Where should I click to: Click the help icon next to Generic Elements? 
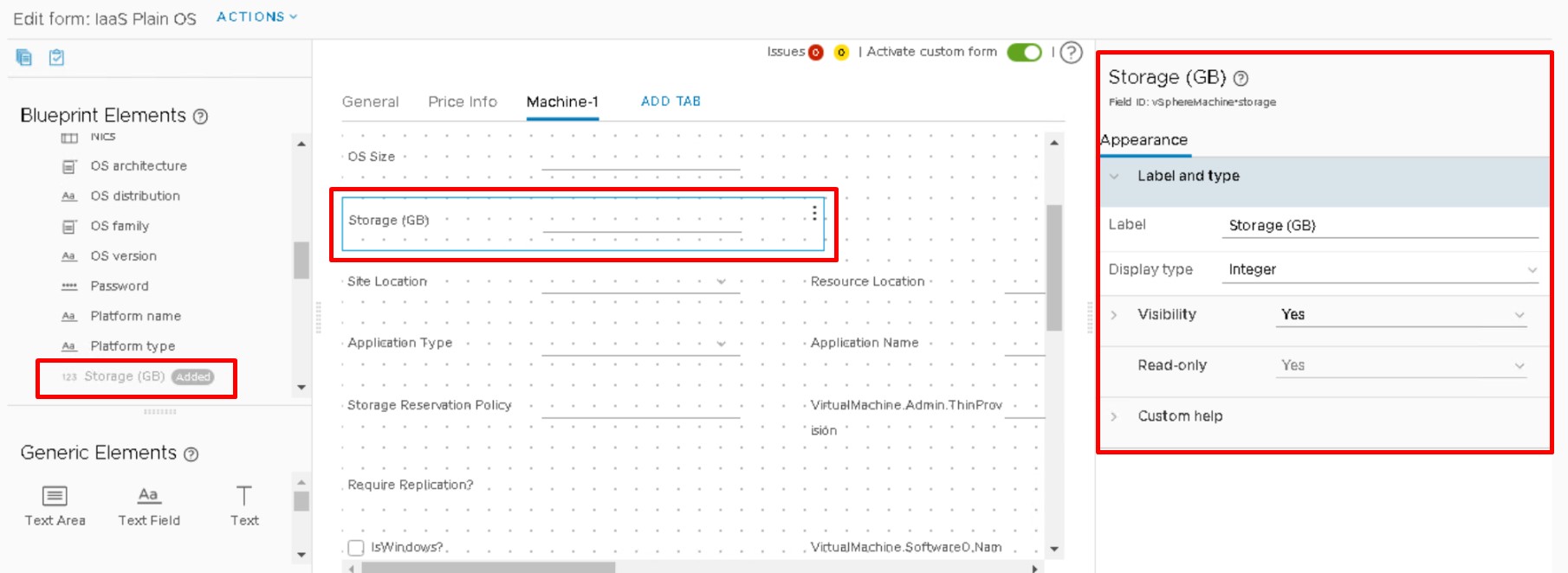point(191,454)
